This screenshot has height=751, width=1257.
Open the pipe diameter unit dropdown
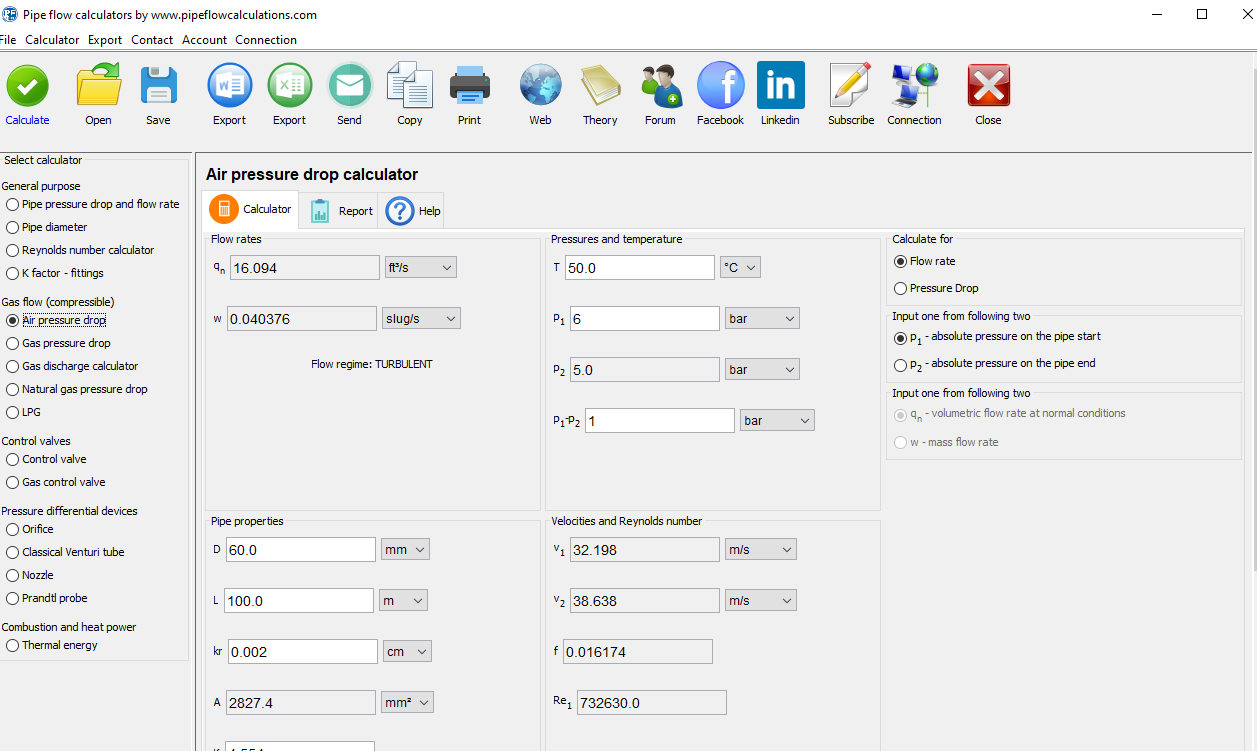404,548
